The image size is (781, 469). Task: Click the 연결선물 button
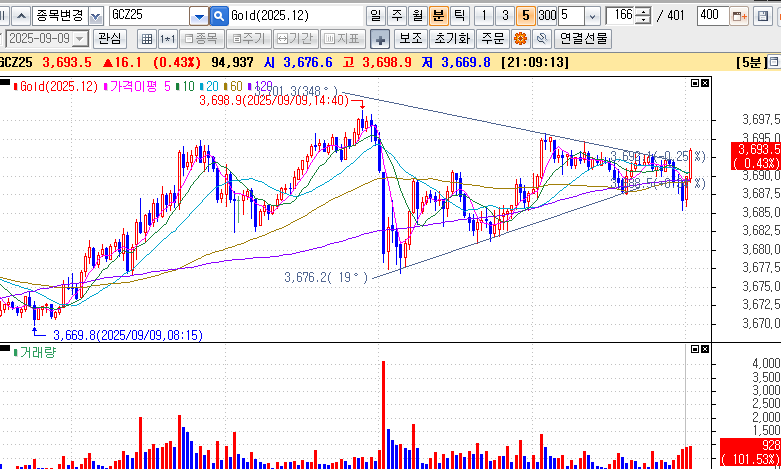[x=583, y=39]
